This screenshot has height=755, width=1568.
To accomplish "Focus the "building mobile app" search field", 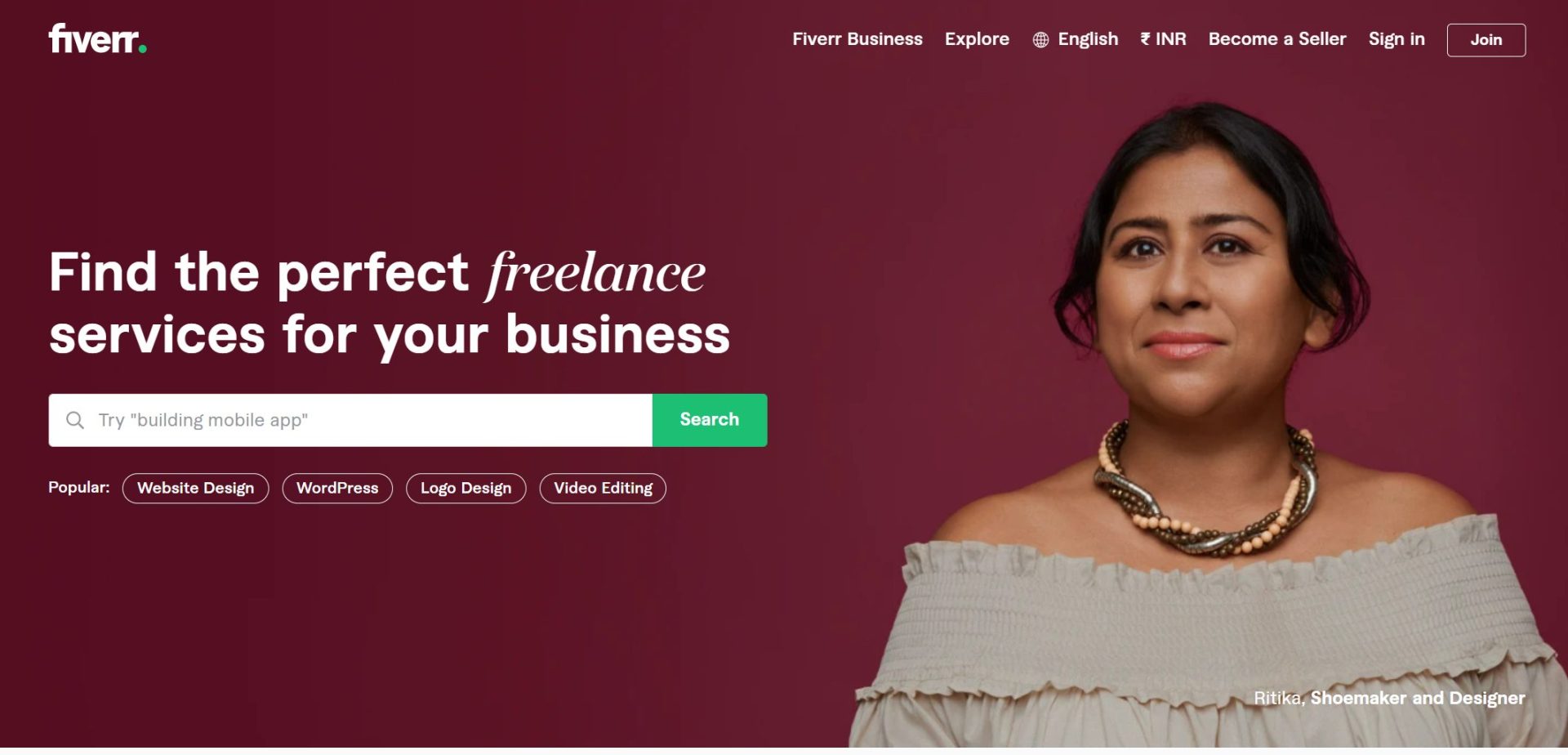I will pos(350,420).
